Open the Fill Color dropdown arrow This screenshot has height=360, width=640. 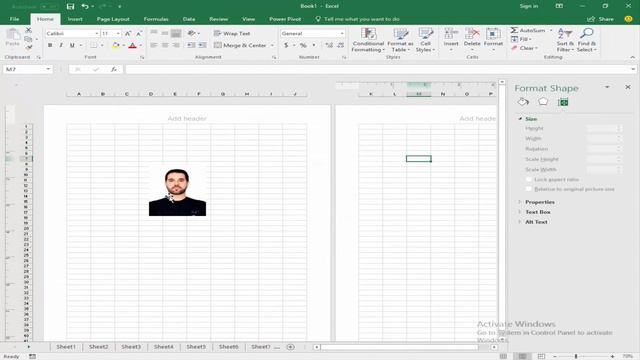(123, 45)
